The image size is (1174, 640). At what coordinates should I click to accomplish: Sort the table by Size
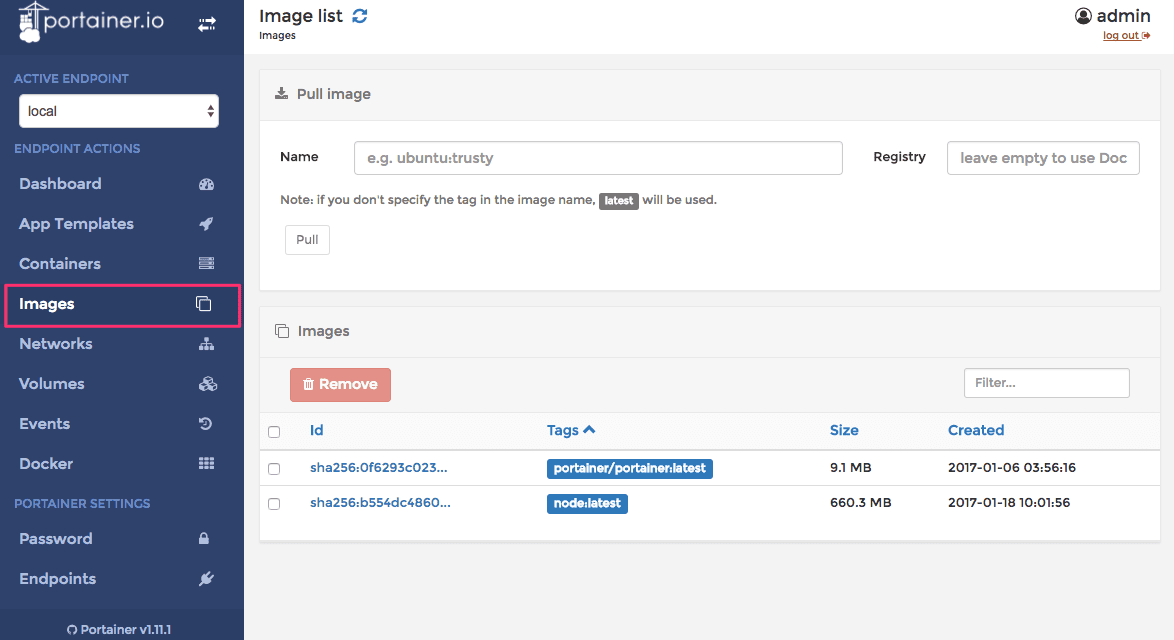click(x=844, y=430)
